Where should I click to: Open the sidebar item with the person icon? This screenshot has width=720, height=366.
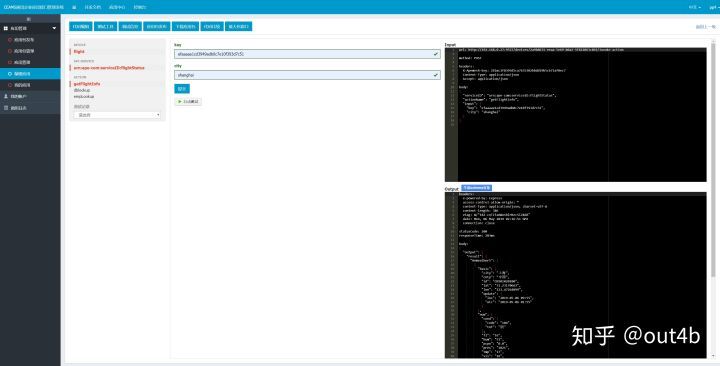pos(30,96)
